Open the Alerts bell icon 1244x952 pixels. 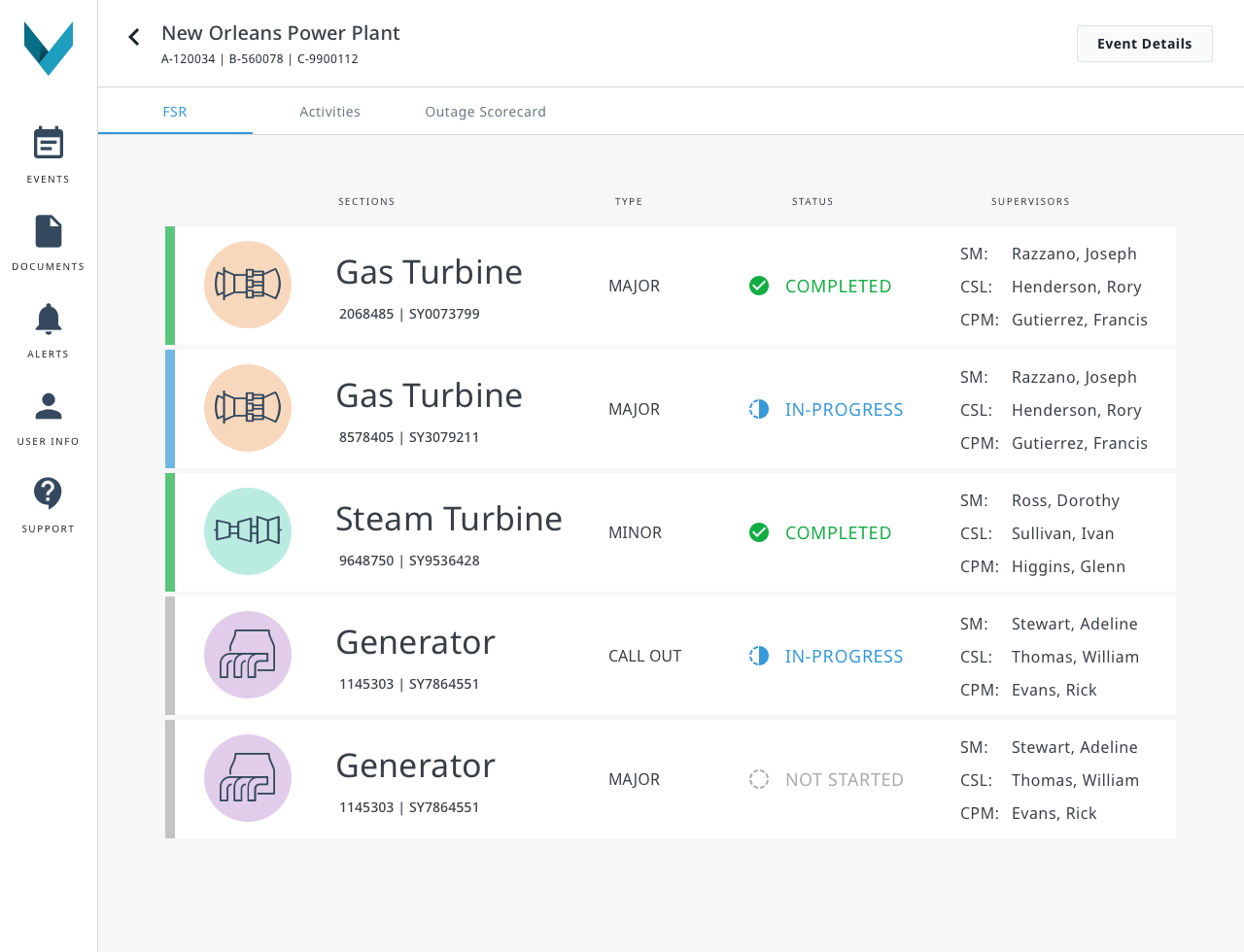[49, 319]
